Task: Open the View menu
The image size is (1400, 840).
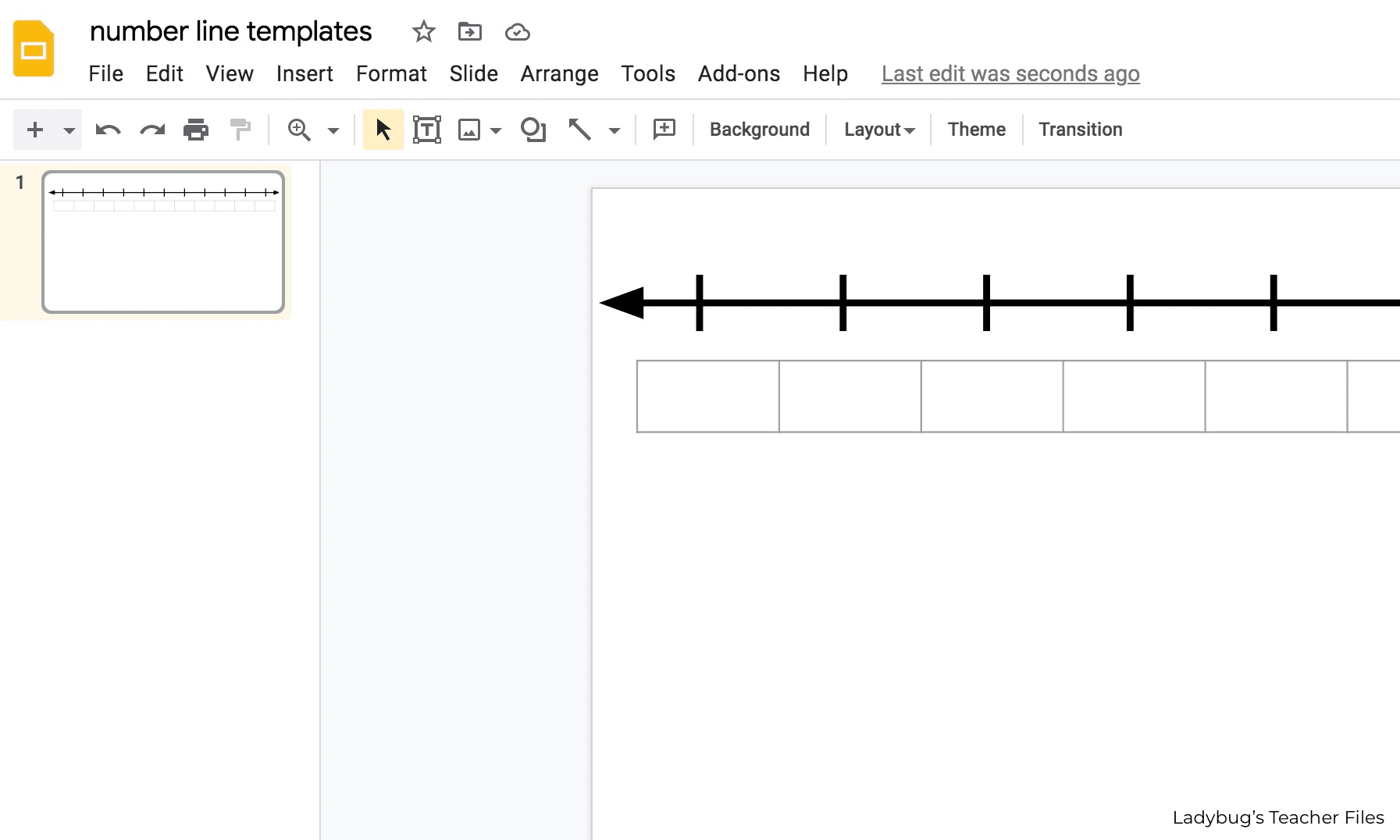Action: (x=230, y=74)
